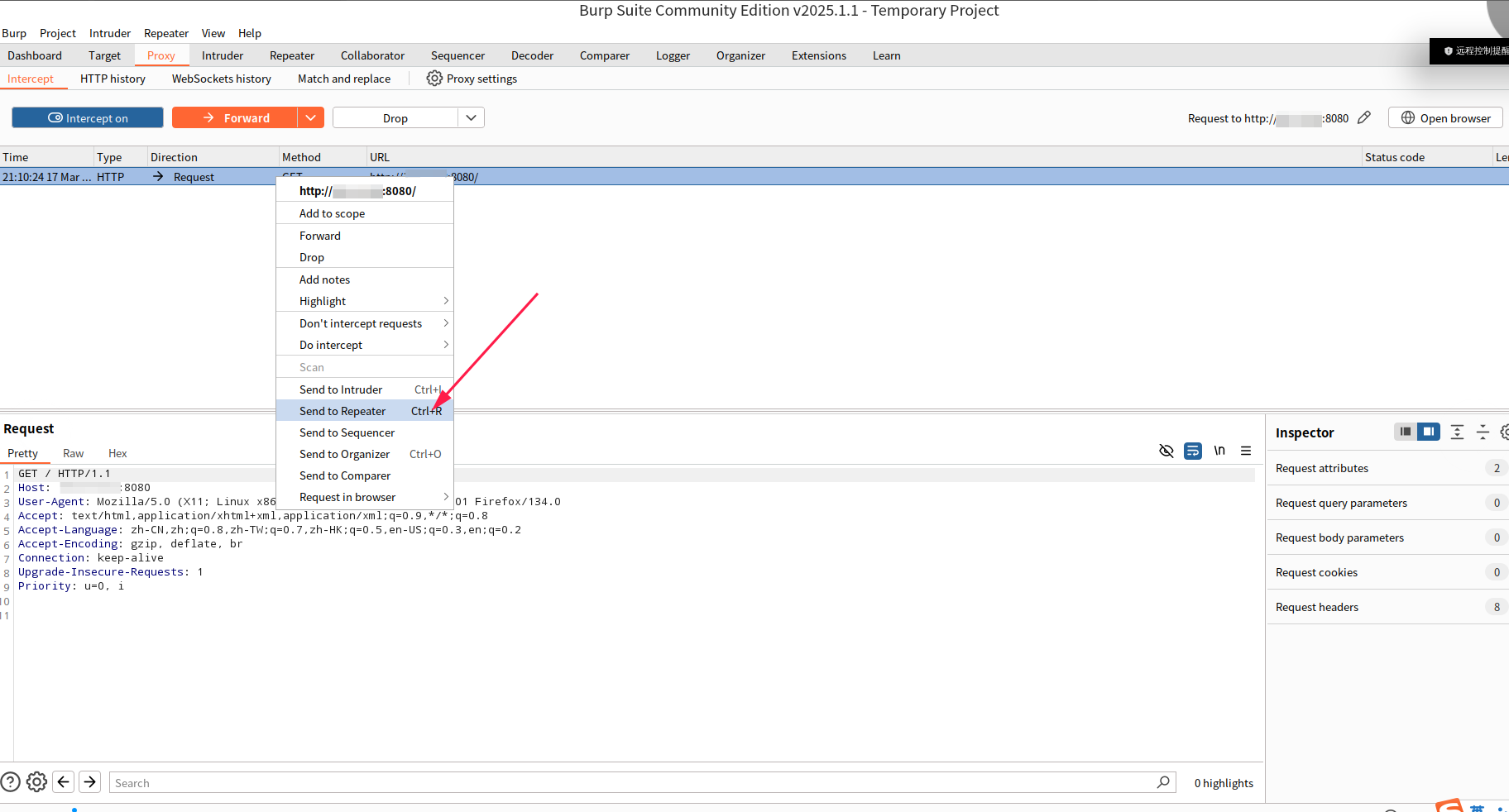Hide non-essential headers via crossed-eye icon
The width and height of the screenshot is (1509, 812).
[1166, 451]
